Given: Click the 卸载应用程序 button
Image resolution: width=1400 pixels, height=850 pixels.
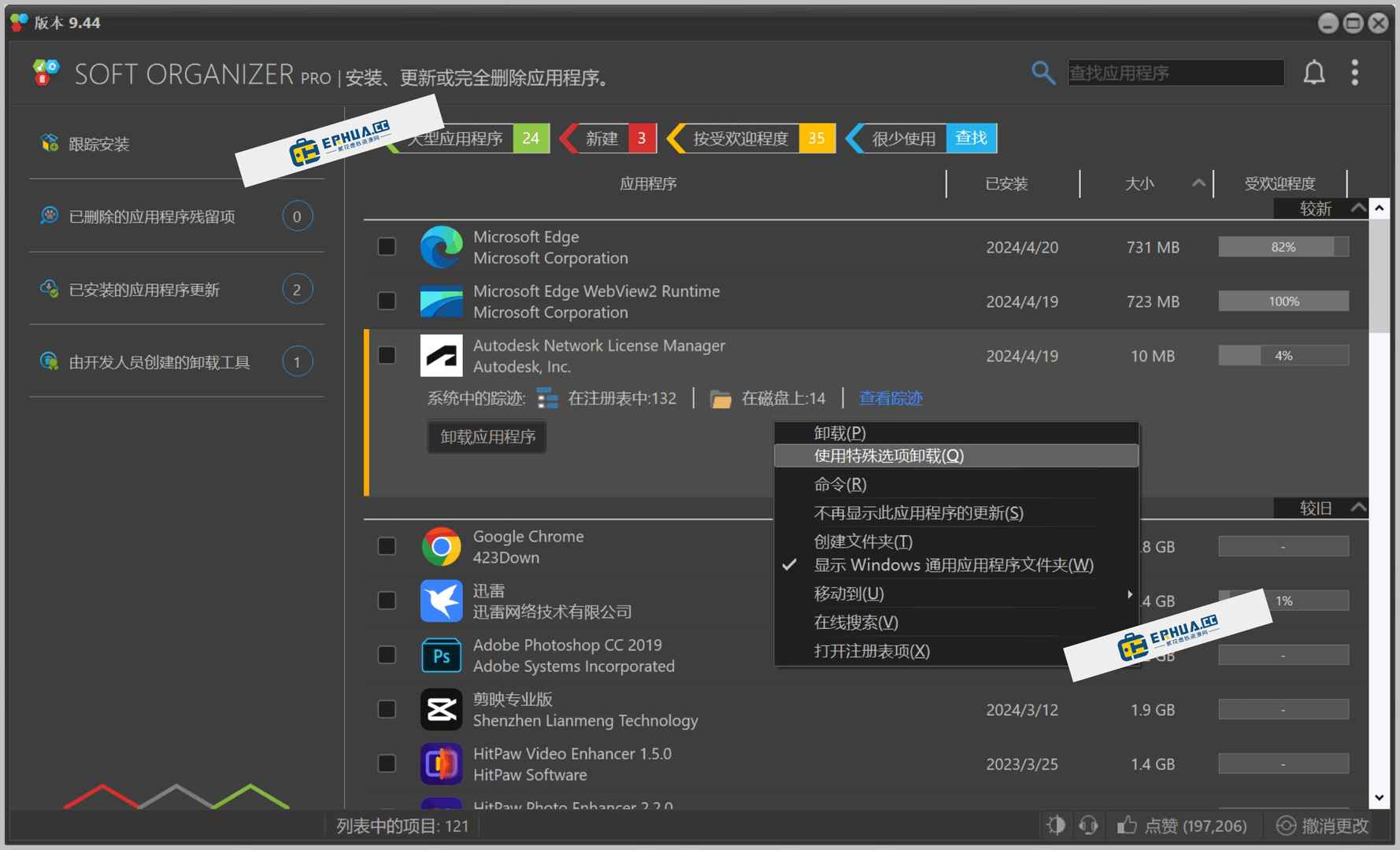Looking at the screenshot, I should (487, 437).
